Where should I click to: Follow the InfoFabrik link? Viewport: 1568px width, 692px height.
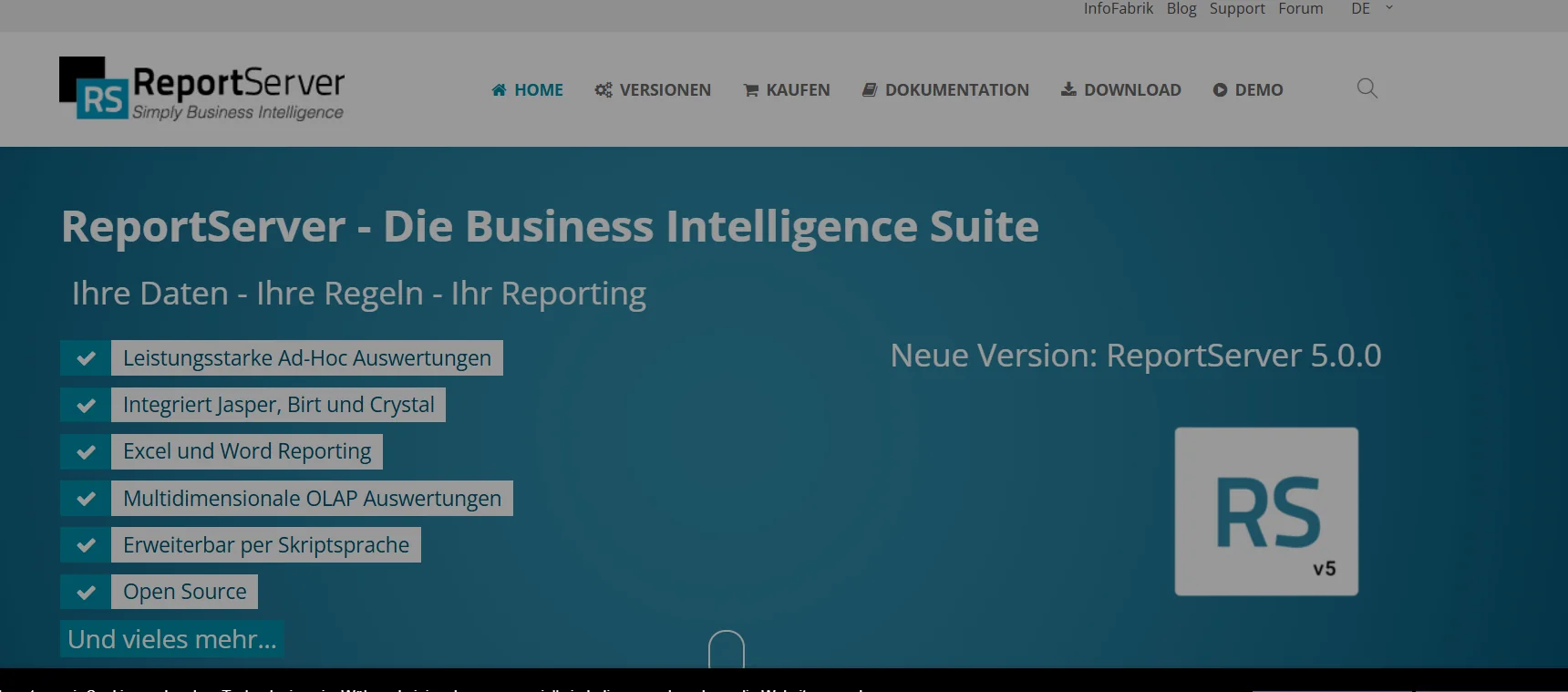pos(1119,8)
